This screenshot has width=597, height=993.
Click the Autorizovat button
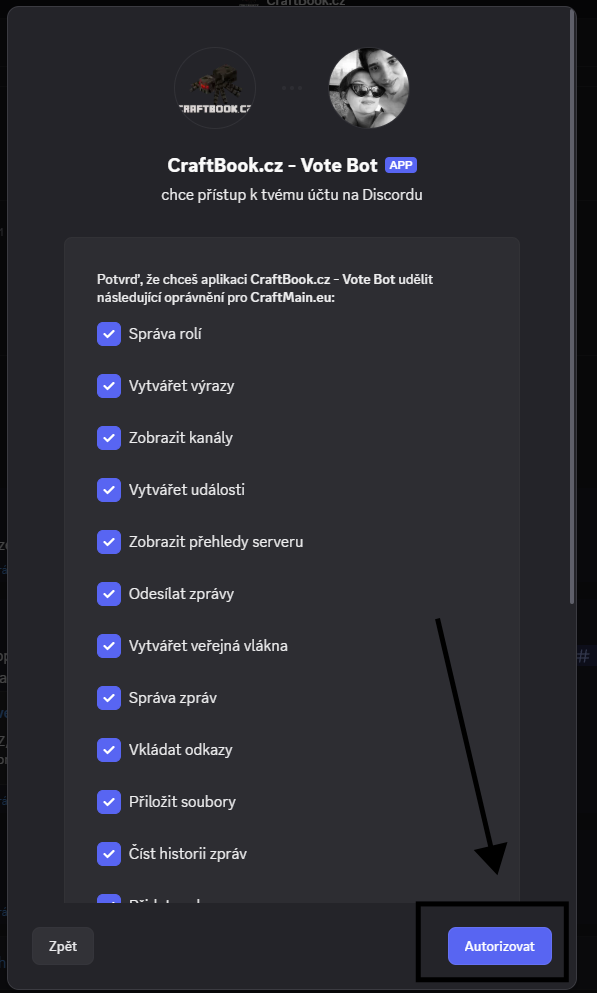(500, 946)
